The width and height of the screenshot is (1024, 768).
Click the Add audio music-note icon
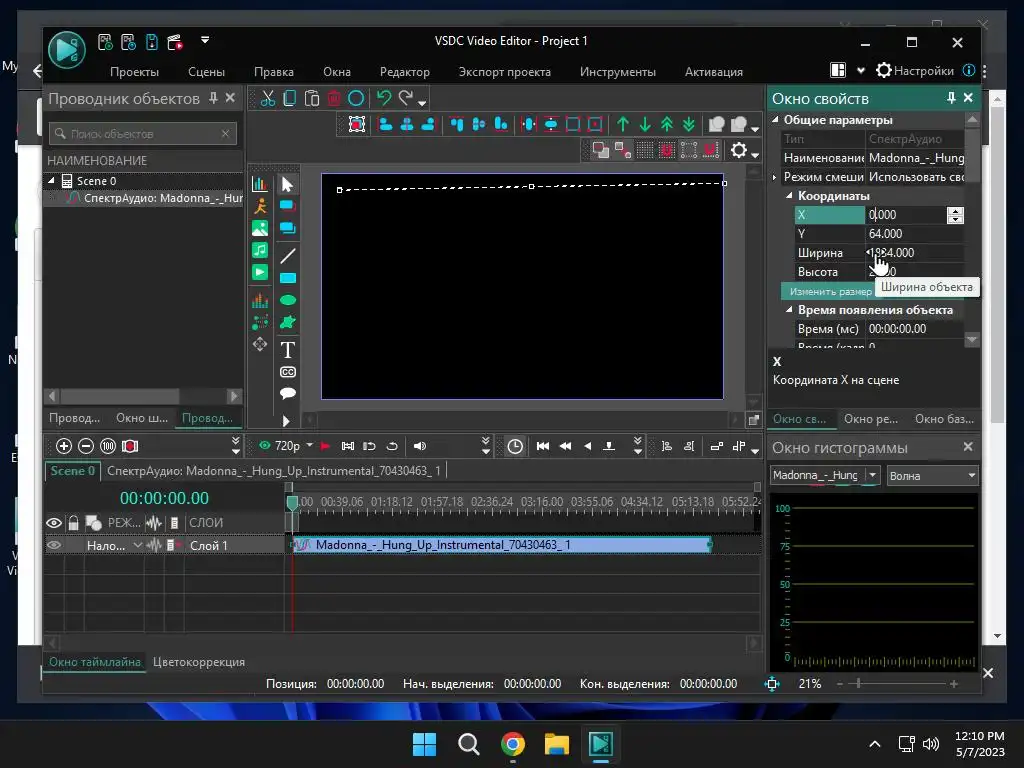click(260, 250)
